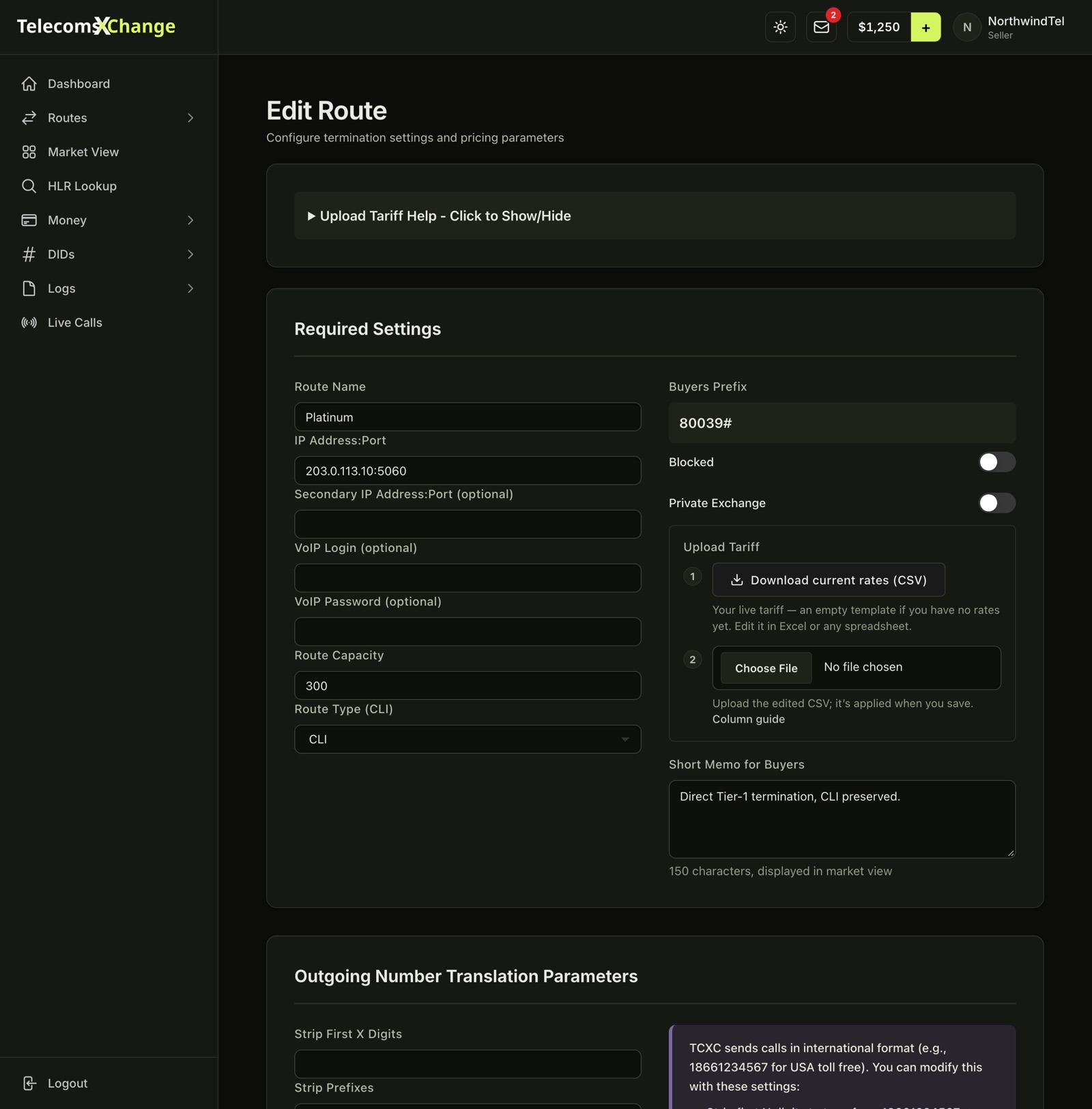The height and width of the screenshot is (1109, 1092).
Task: Click the Logs file icon
Action: pyautogui.click(x=29, y=288)
